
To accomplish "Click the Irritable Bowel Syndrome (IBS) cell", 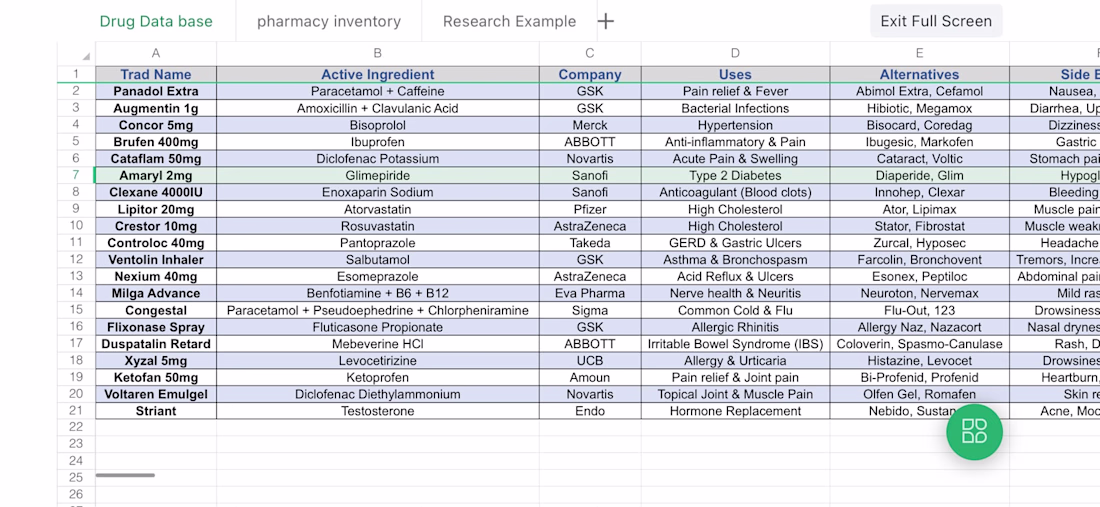I will click(x=735, y=344).
